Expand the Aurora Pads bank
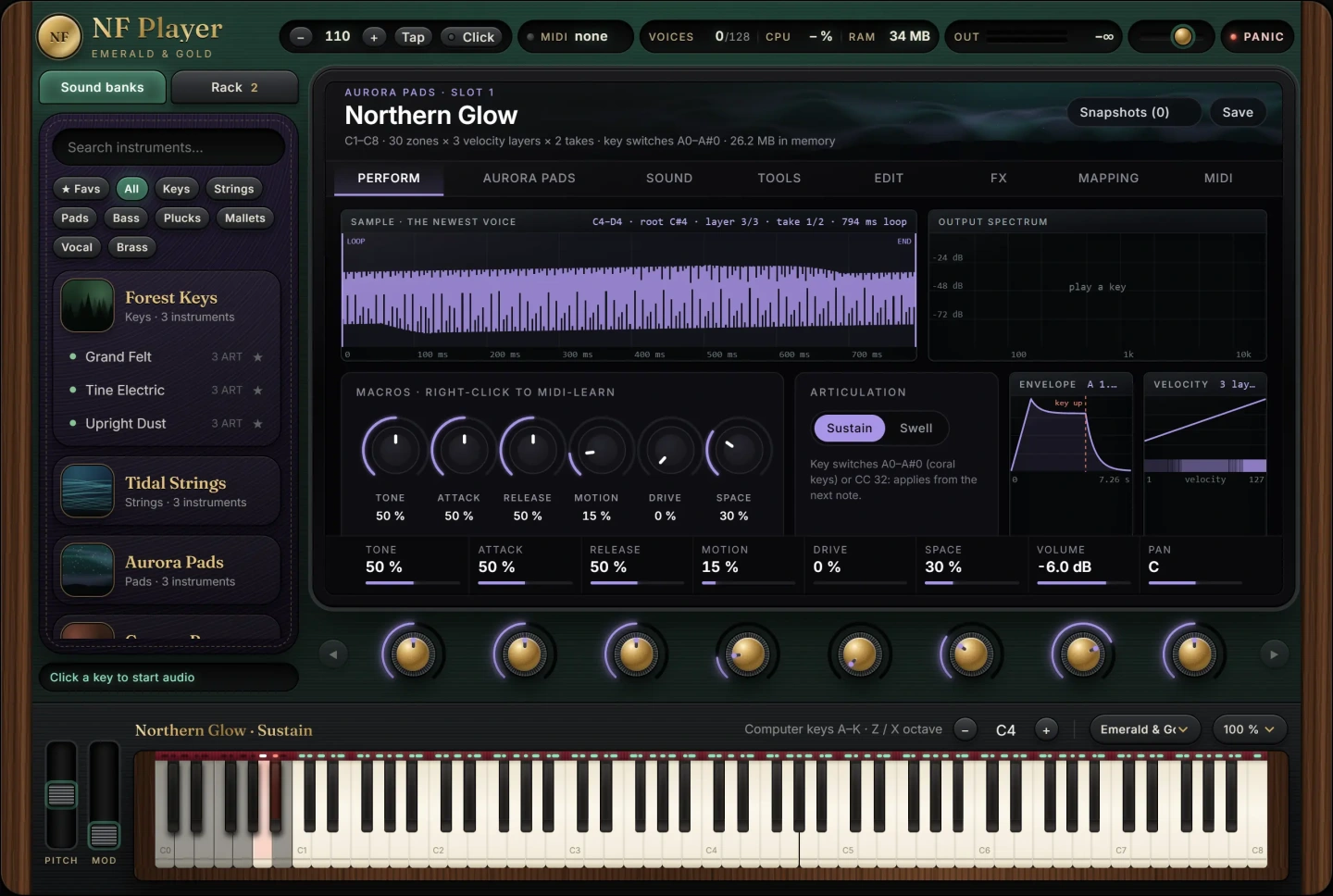Viewport: 1333px width, 896px height. [167, 570]
